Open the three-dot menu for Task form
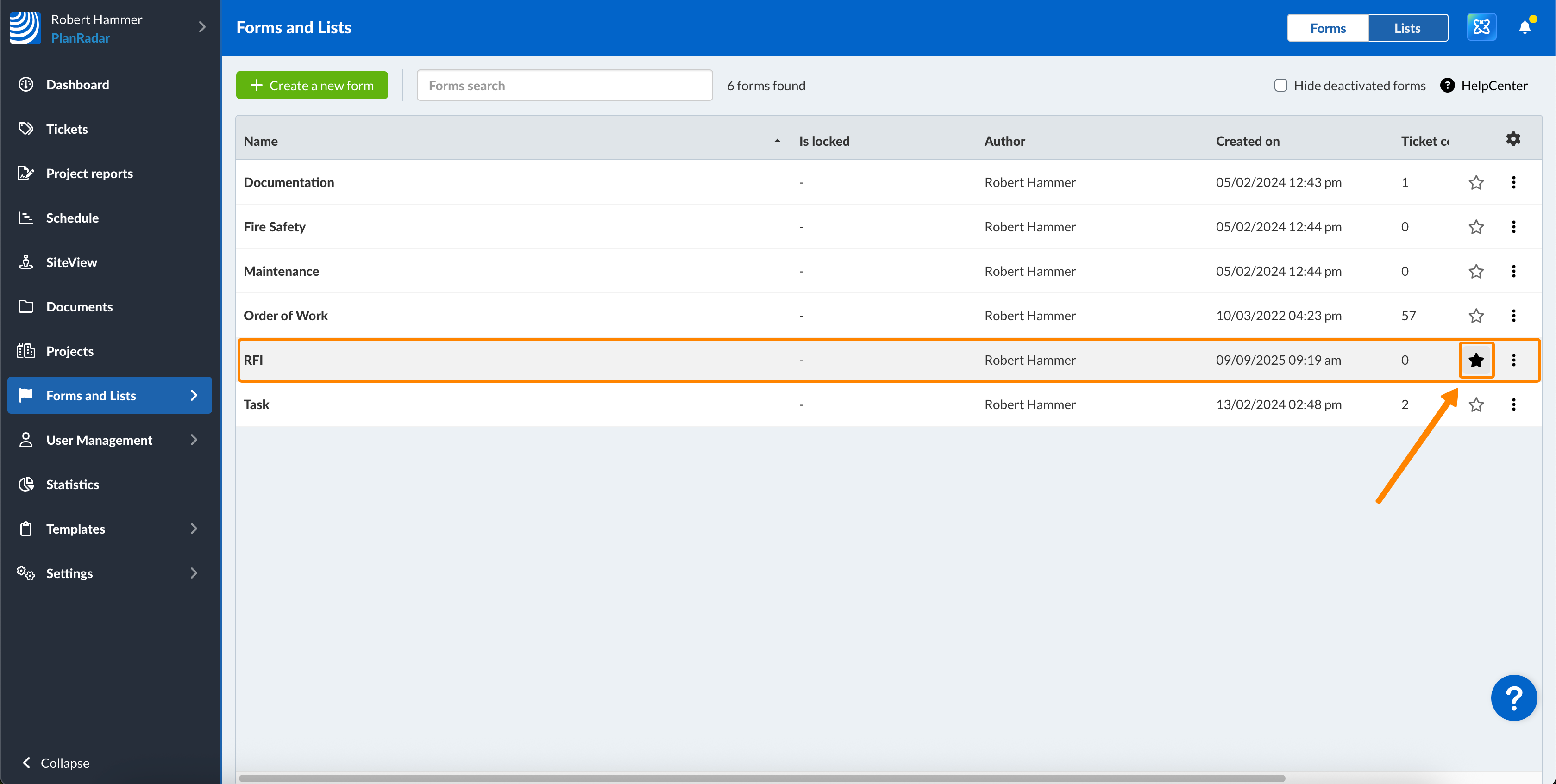 tap(1513, 404)
